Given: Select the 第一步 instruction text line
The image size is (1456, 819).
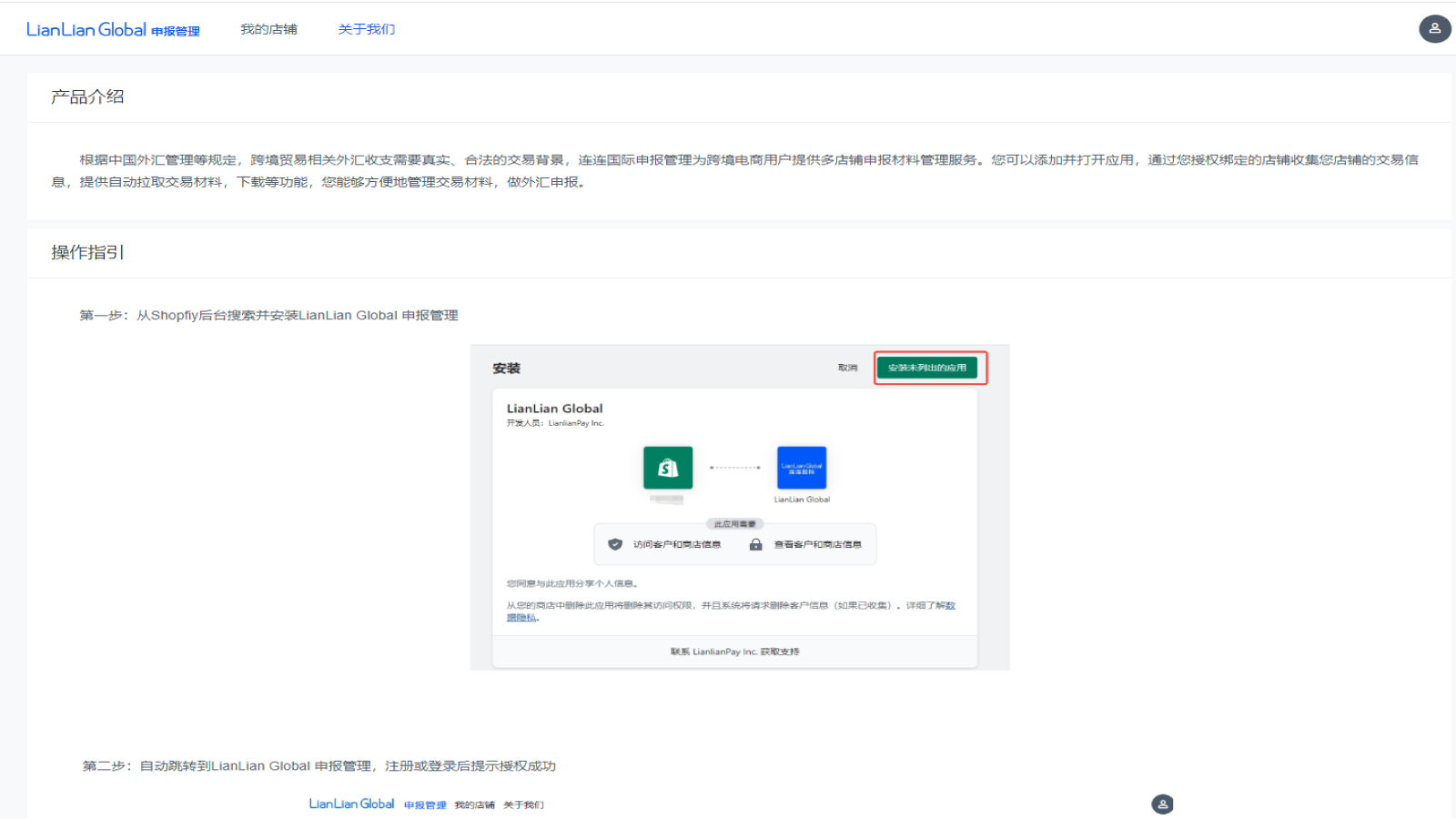Looking at the screenshot, I should [268, 315].
